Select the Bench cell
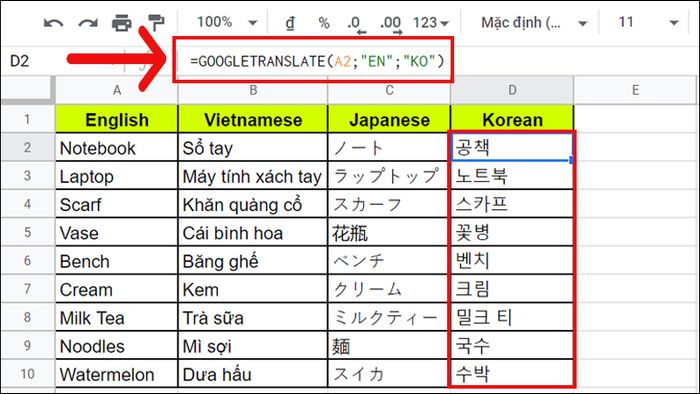Screen dimensions: 700x394 pos(117,261)
